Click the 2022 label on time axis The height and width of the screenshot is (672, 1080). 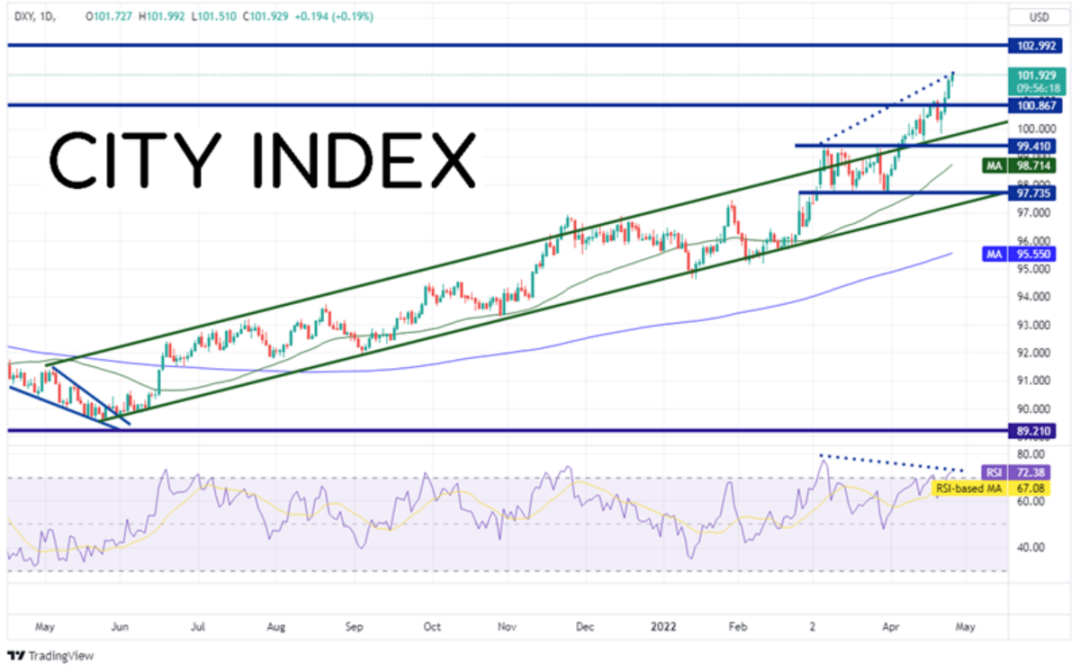[663, 627]
